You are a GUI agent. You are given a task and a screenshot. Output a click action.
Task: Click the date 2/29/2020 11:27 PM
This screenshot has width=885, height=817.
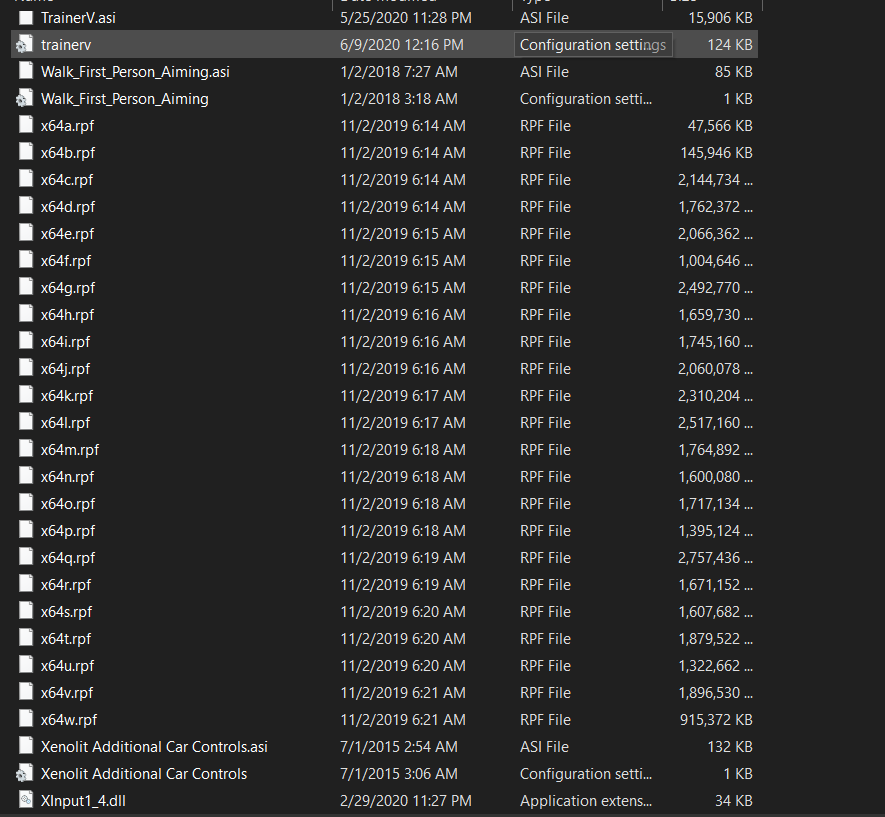406,801
